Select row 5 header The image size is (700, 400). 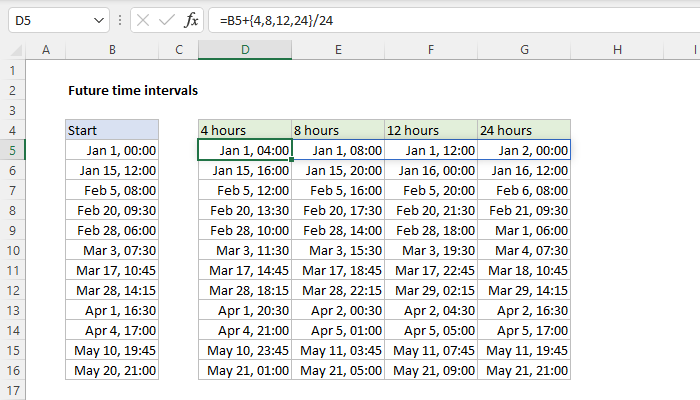tap(13, 150)
